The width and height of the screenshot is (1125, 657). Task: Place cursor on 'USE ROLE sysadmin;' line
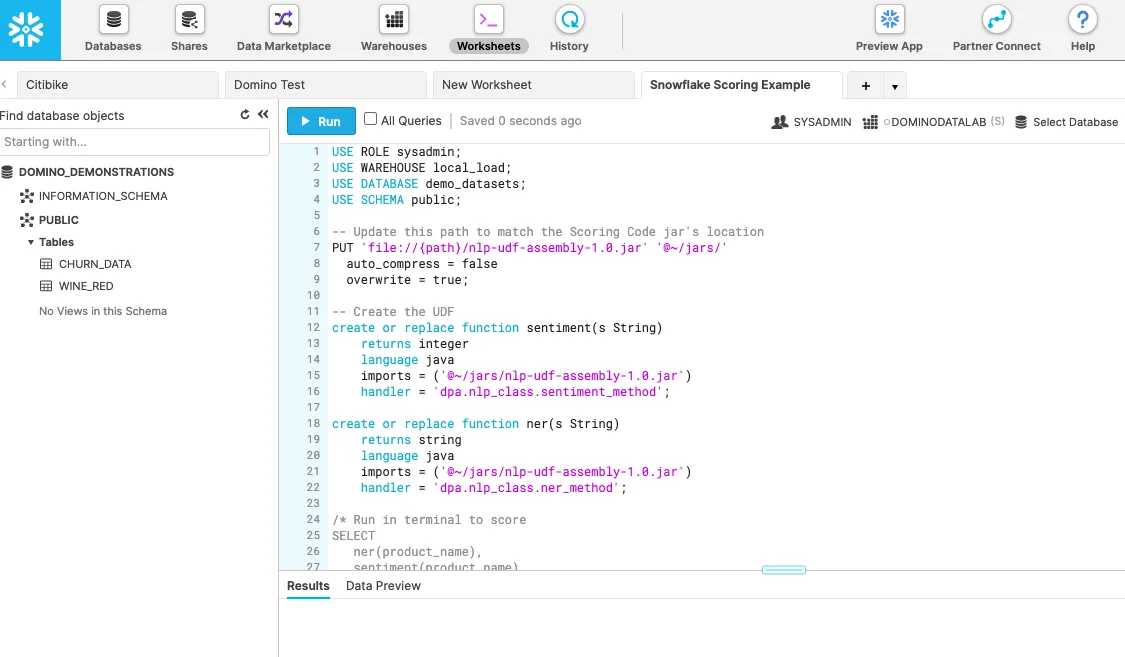[396, 152]
